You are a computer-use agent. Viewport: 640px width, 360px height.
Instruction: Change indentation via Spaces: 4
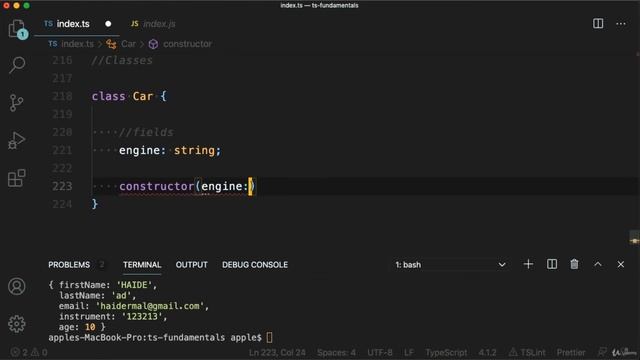pos(336,352)
